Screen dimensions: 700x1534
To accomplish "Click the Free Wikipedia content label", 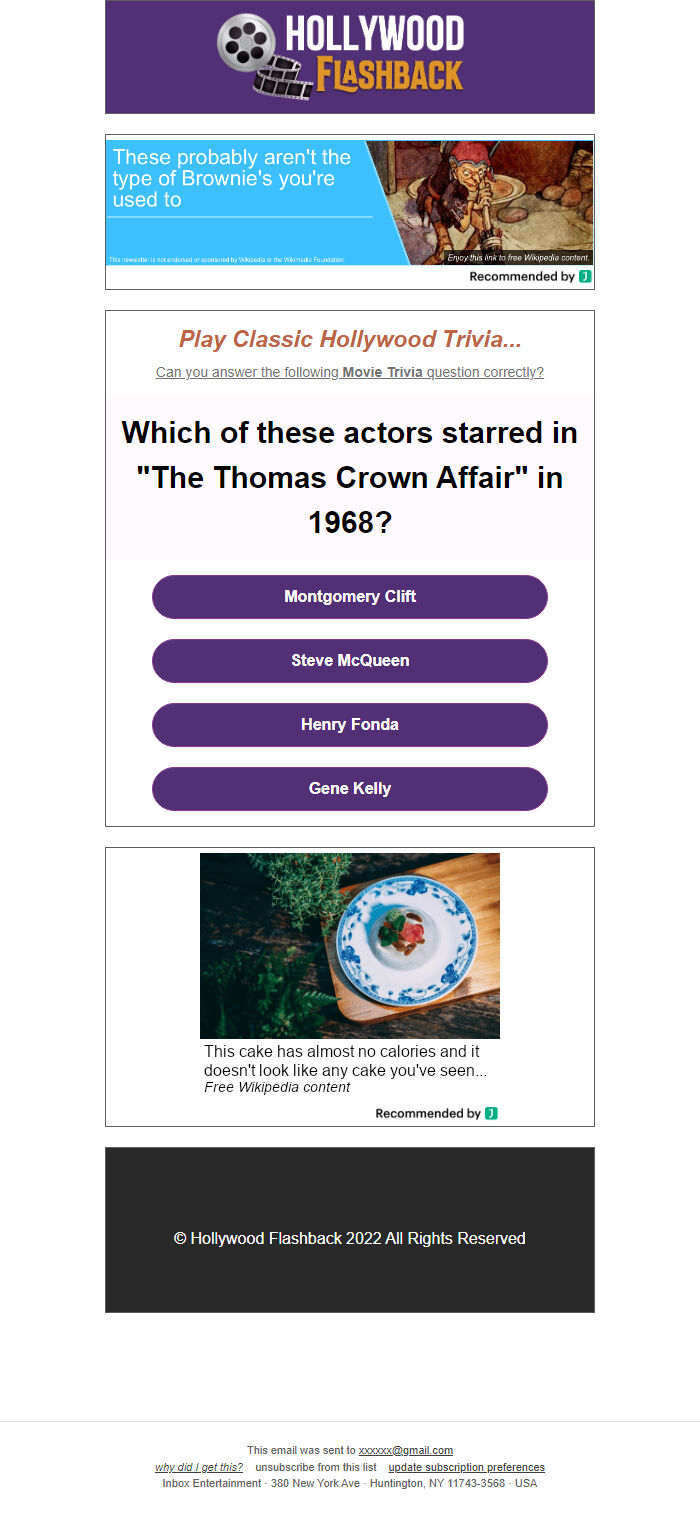I will coord(277,1088).
